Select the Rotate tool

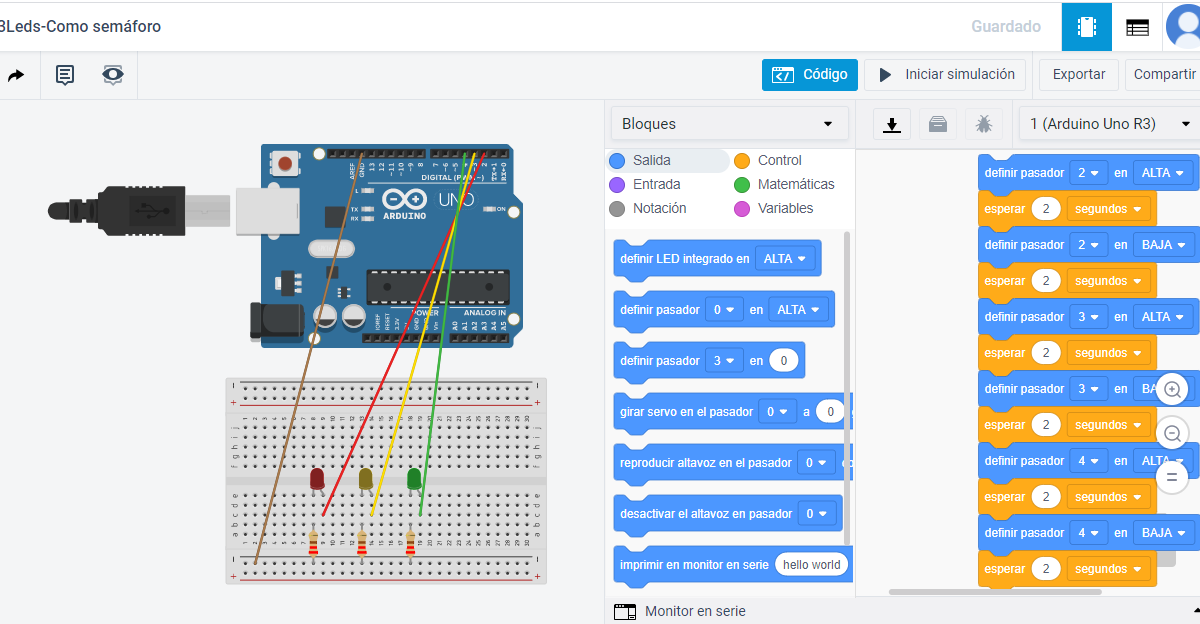(17, 74)
